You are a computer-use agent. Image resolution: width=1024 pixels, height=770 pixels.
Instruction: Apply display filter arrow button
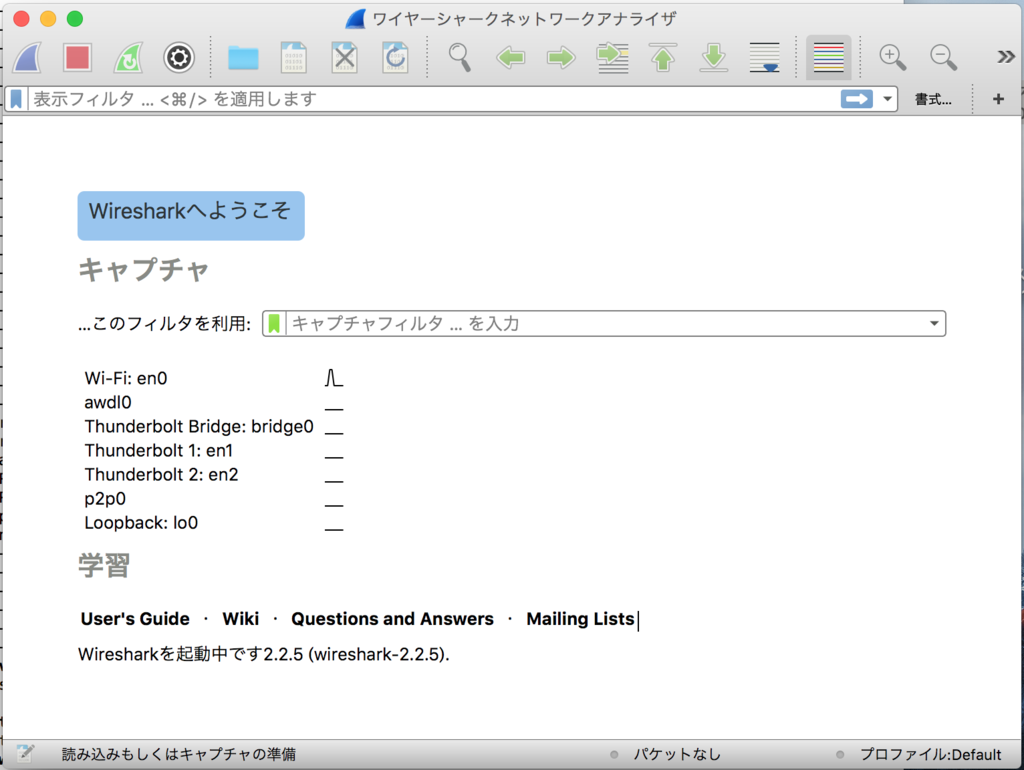click(856, 99)
